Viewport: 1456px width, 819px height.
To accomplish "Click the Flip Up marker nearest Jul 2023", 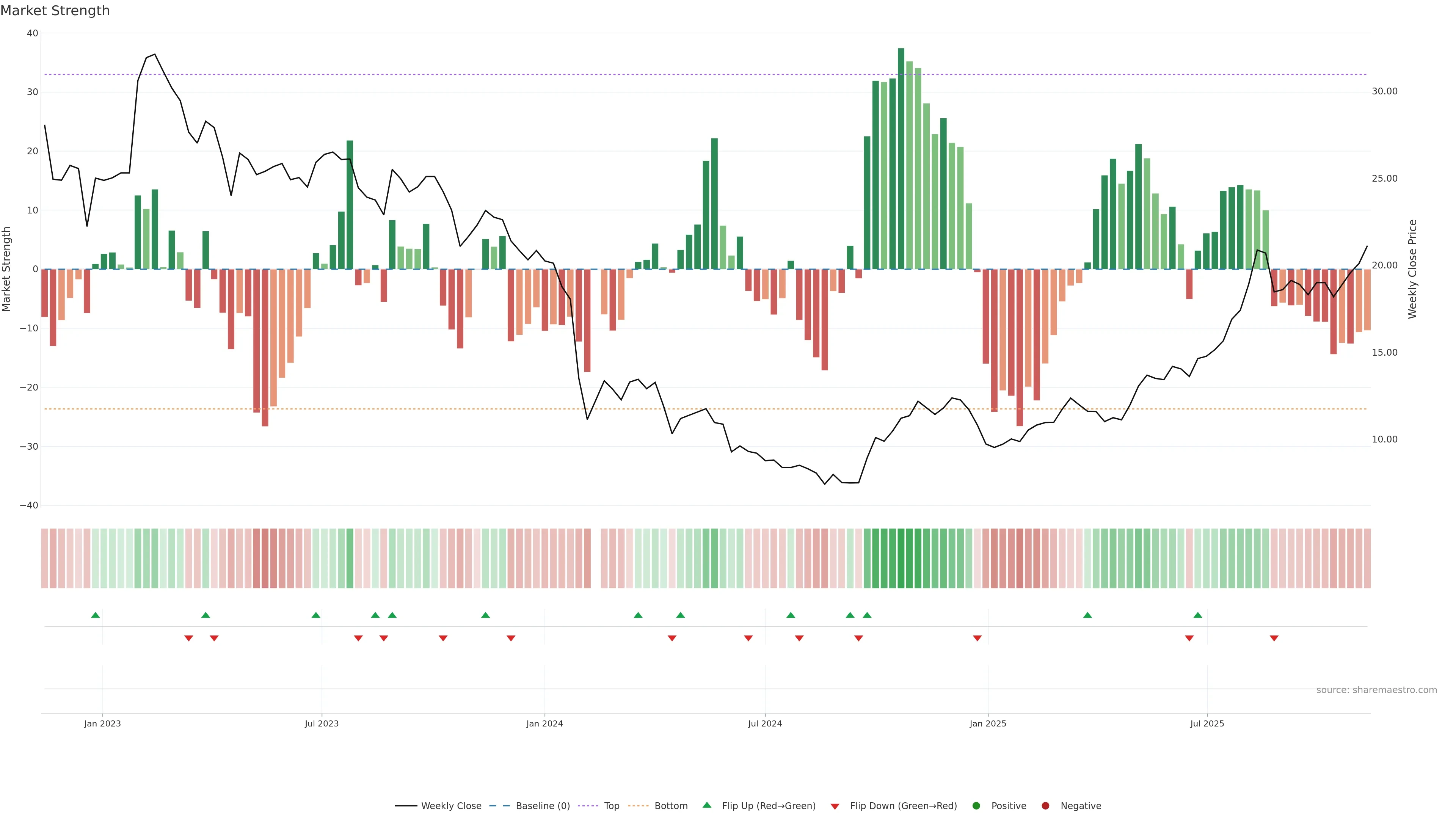I will pos(316,615).
